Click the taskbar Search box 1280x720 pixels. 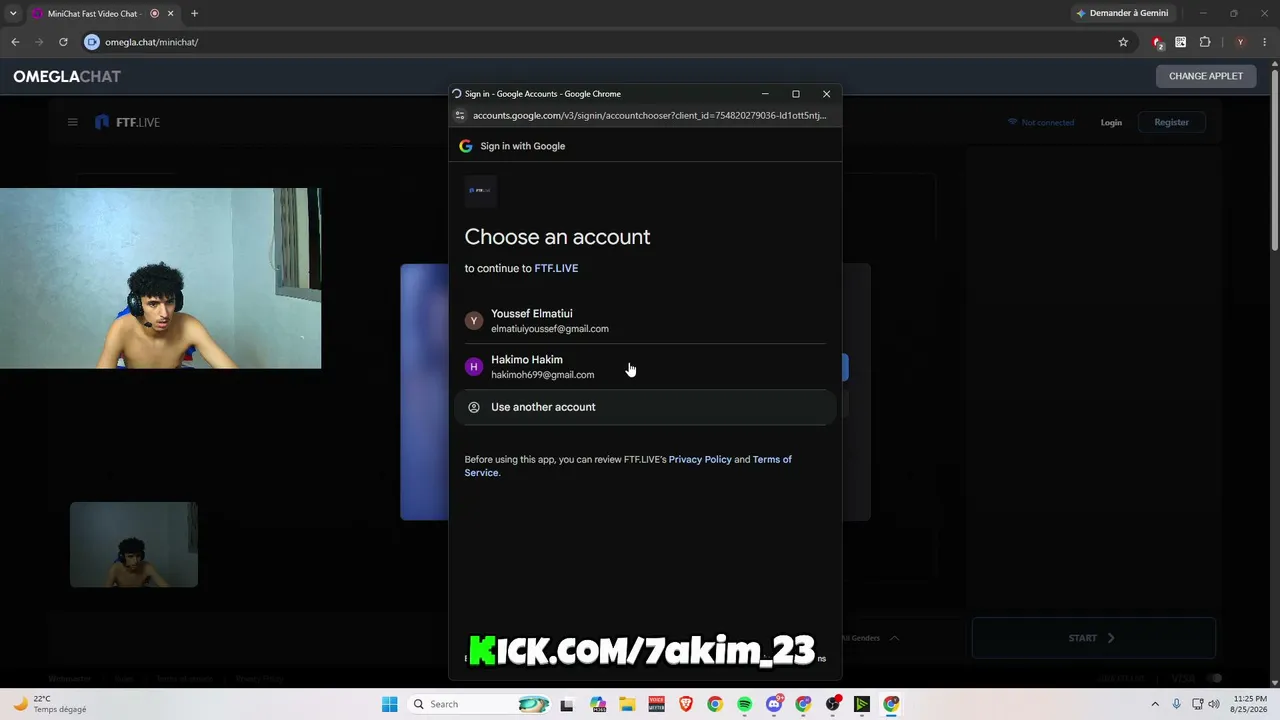pos(481,704)
